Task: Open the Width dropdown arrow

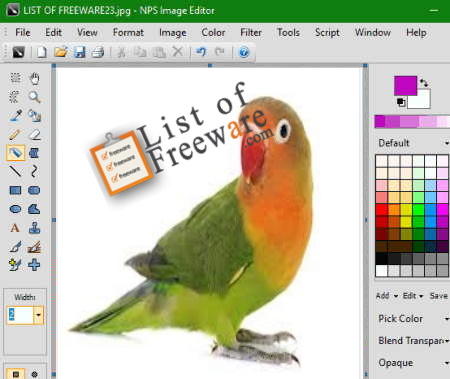Action: [x=38, y=315]
